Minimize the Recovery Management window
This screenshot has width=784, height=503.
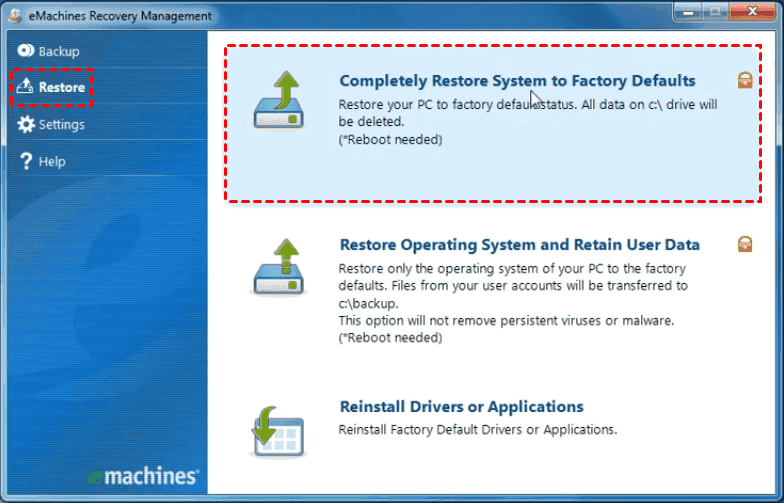click(688, 12)
